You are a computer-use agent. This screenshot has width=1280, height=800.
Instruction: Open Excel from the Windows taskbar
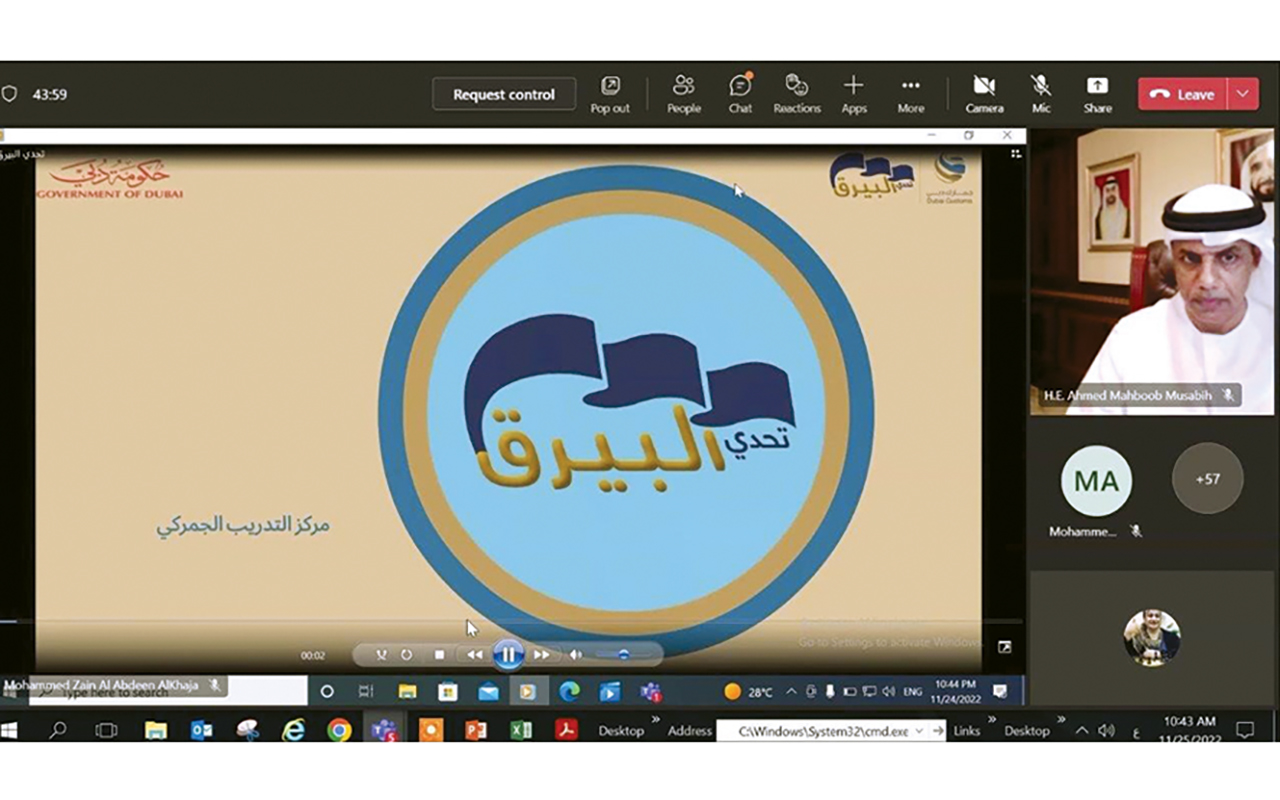pyautogui.click(x=521, y=731)
